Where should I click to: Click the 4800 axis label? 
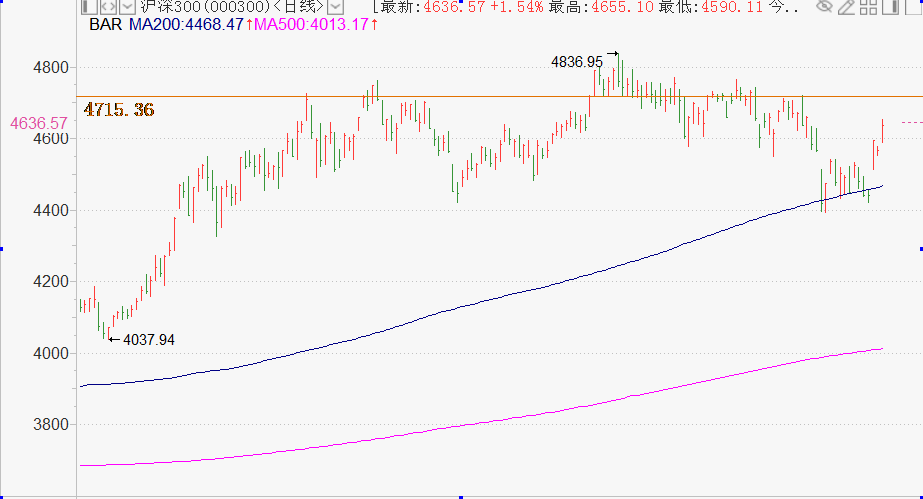(x=51, y=68)
